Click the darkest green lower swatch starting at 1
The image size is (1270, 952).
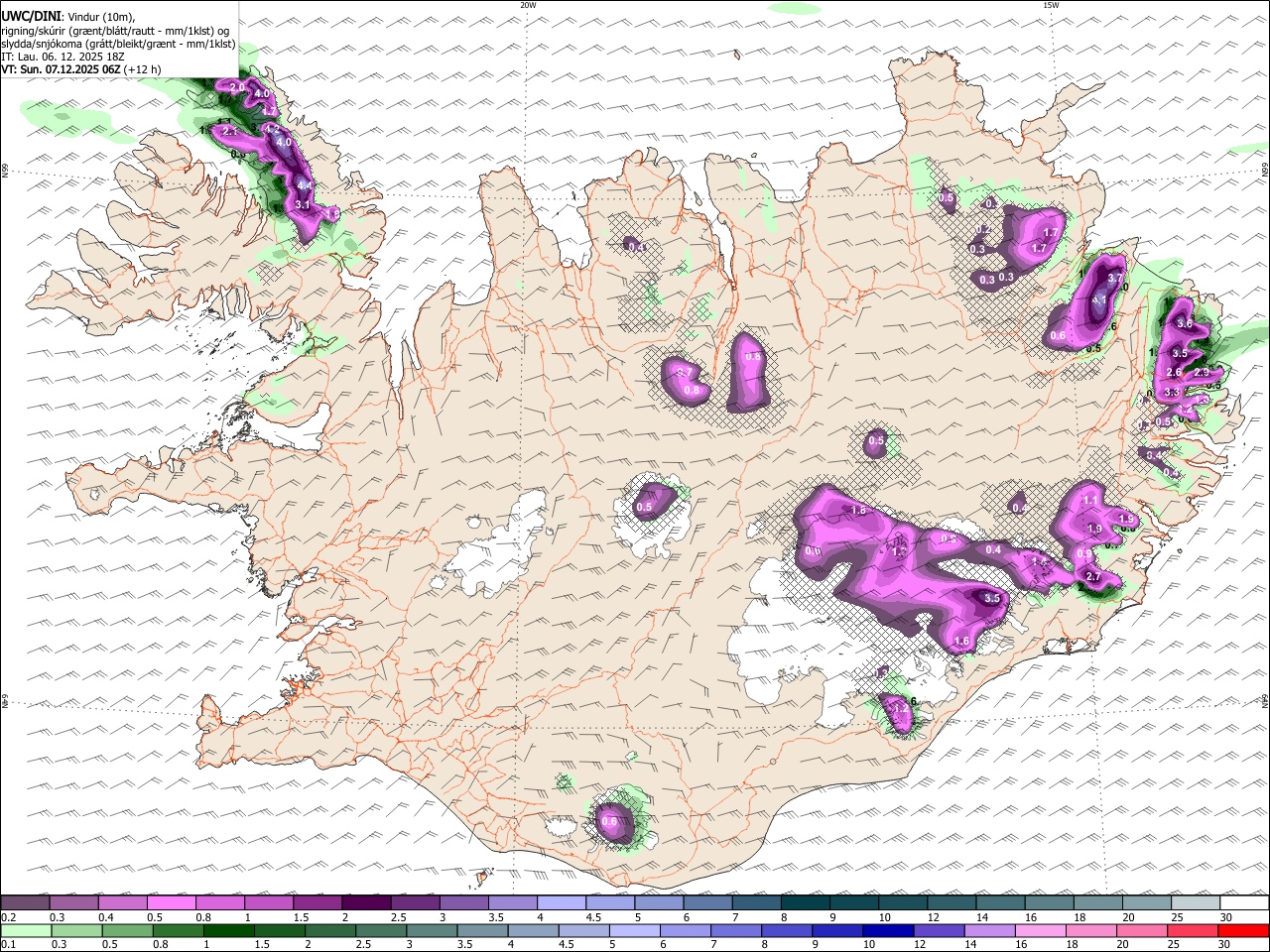[x=228, y=930]
